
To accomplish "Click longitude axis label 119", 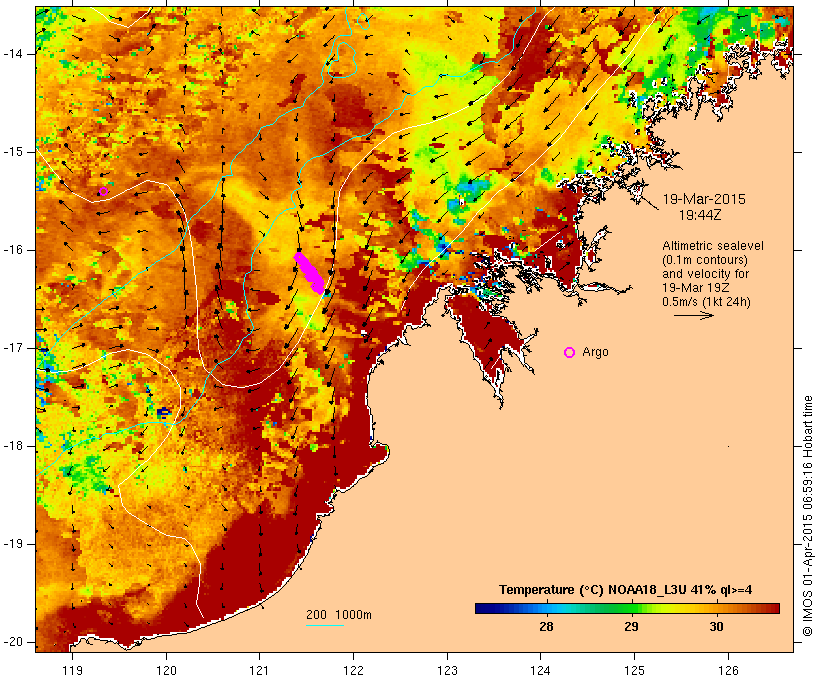I will 72,670.
